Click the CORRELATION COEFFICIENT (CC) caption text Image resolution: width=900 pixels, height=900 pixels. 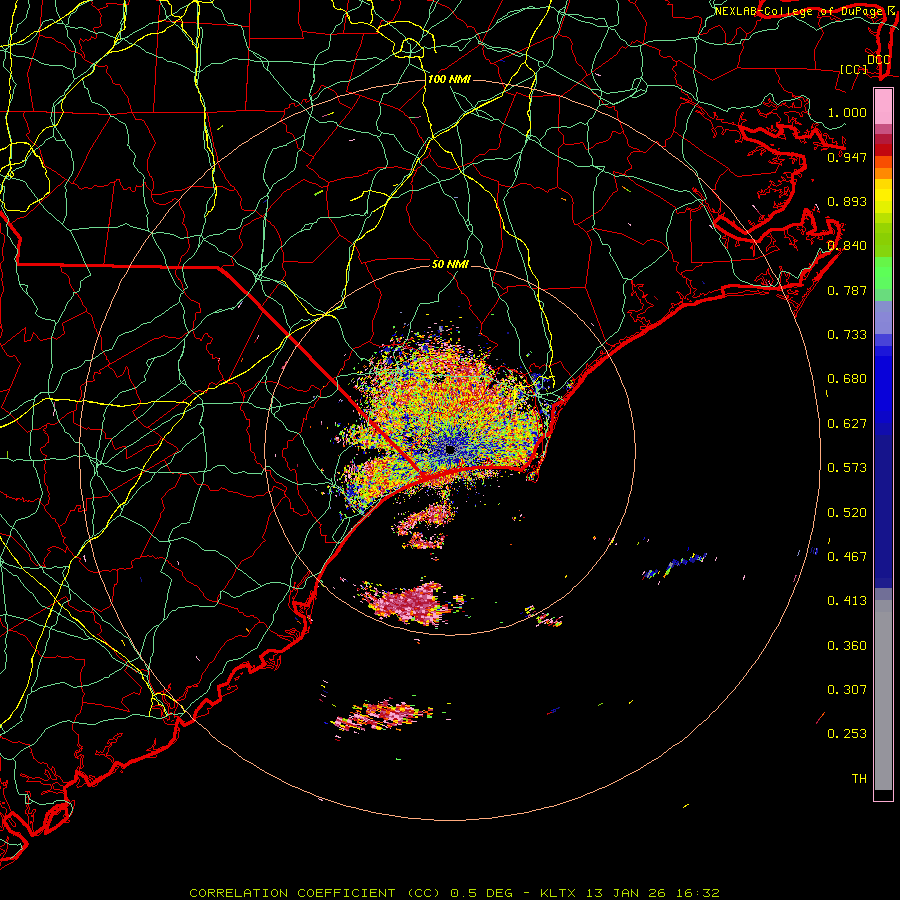pos(315,893)
